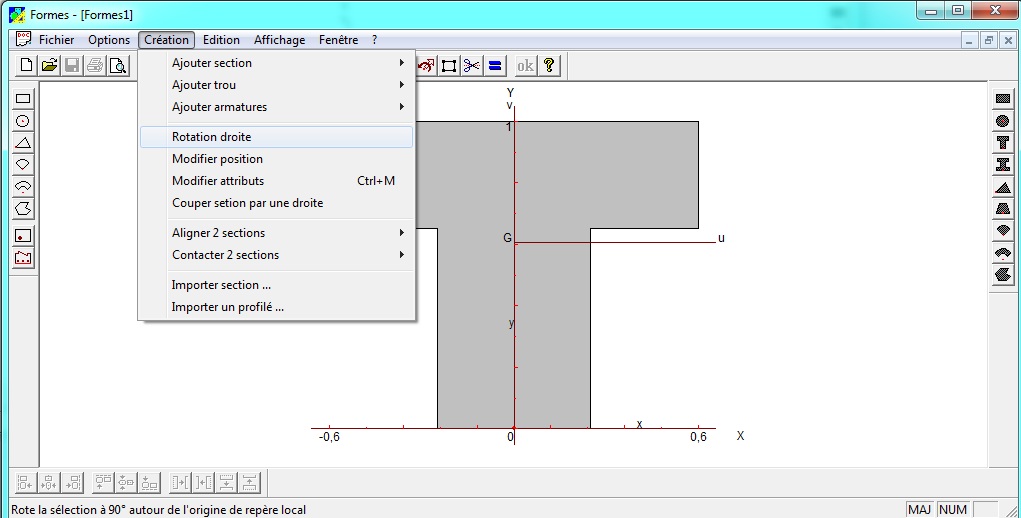Click the contact-upward icon in bottom toolbar
Viewport: 1021px width, 518px height.
click(x=250, y=482)
